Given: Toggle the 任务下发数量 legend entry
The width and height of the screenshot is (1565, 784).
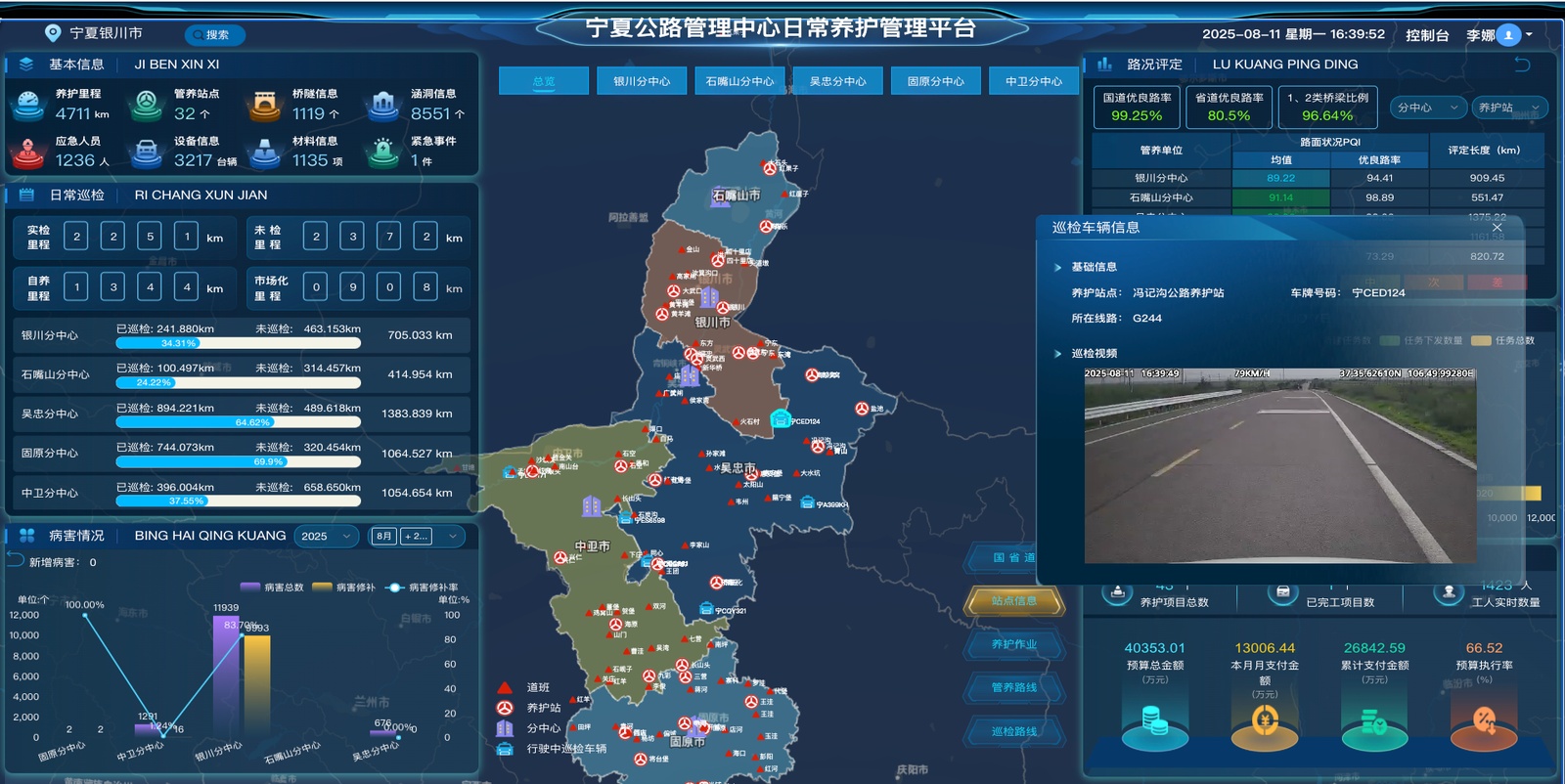Looking at the screenshot, I should [x=1421, y=340].
